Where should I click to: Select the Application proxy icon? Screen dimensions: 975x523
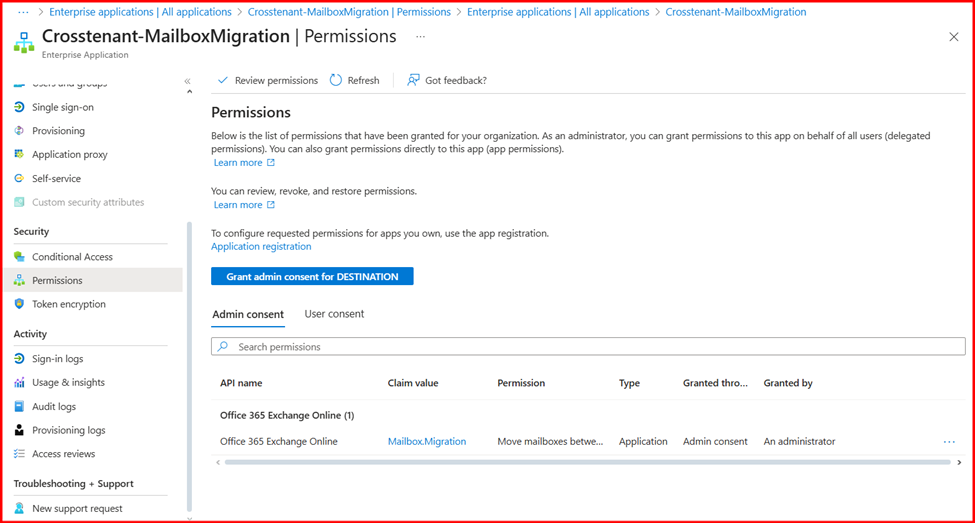19,155
